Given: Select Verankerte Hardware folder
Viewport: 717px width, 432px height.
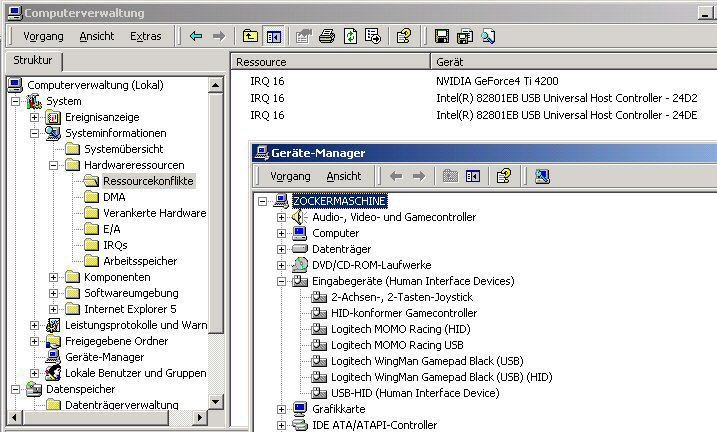Looking at the screenshot, I should [x=155, y=213].
